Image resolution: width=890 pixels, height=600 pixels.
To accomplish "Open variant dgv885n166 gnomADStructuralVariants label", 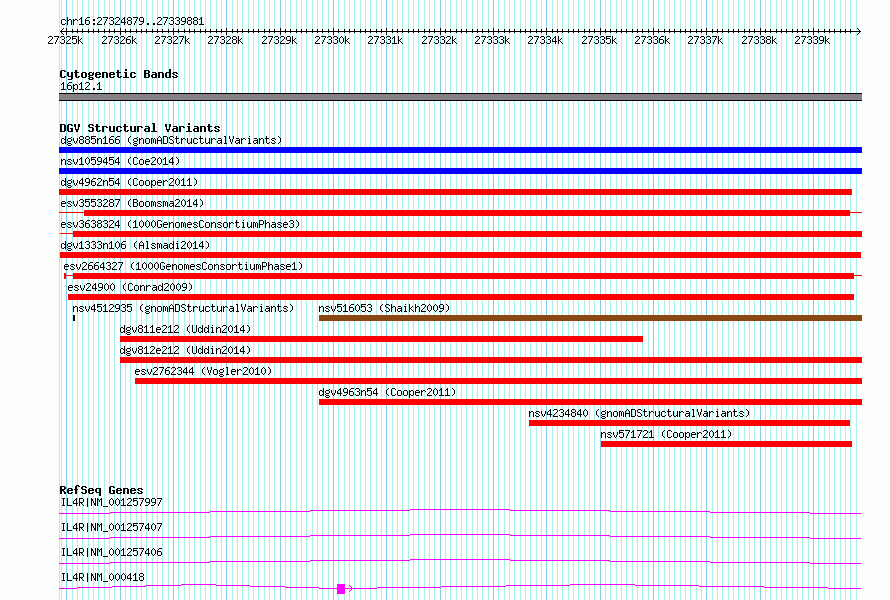I will (171, 140).
